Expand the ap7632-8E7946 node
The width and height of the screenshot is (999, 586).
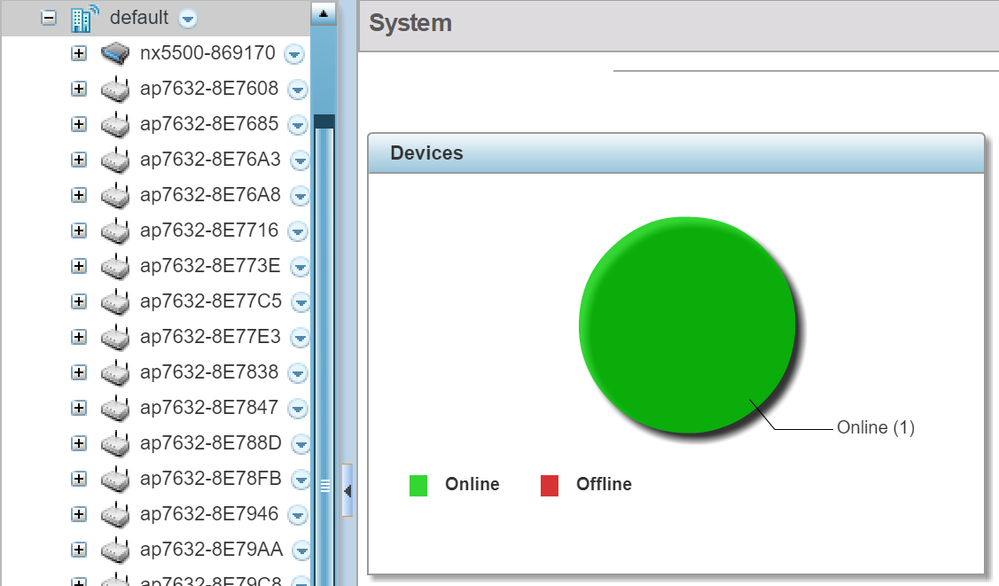coord(78,514)
